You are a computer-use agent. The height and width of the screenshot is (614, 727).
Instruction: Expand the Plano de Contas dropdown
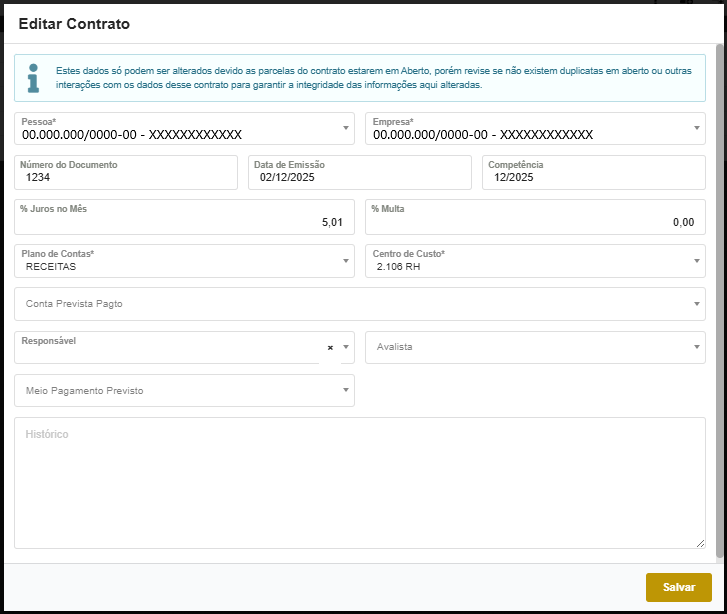[346, 260]
